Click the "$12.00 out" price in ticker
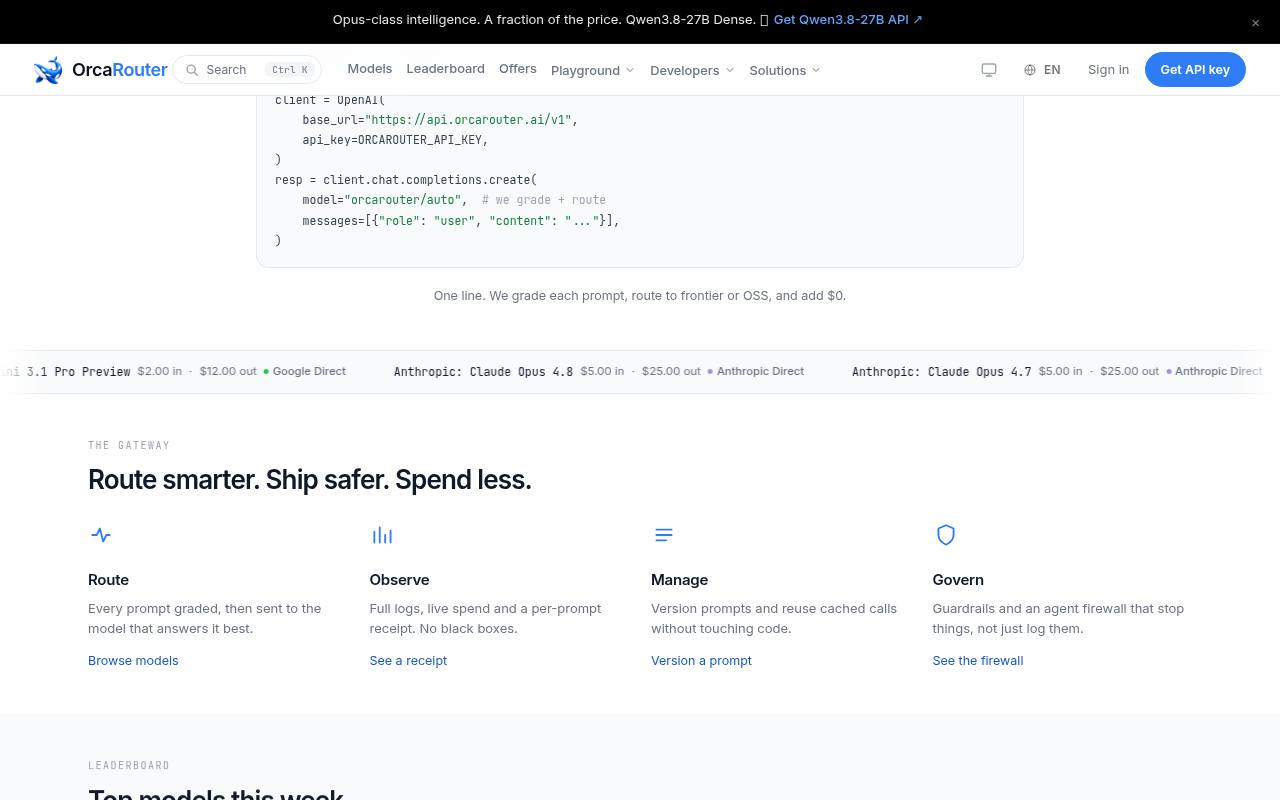Screen dimensions: 1280x800 228,371
